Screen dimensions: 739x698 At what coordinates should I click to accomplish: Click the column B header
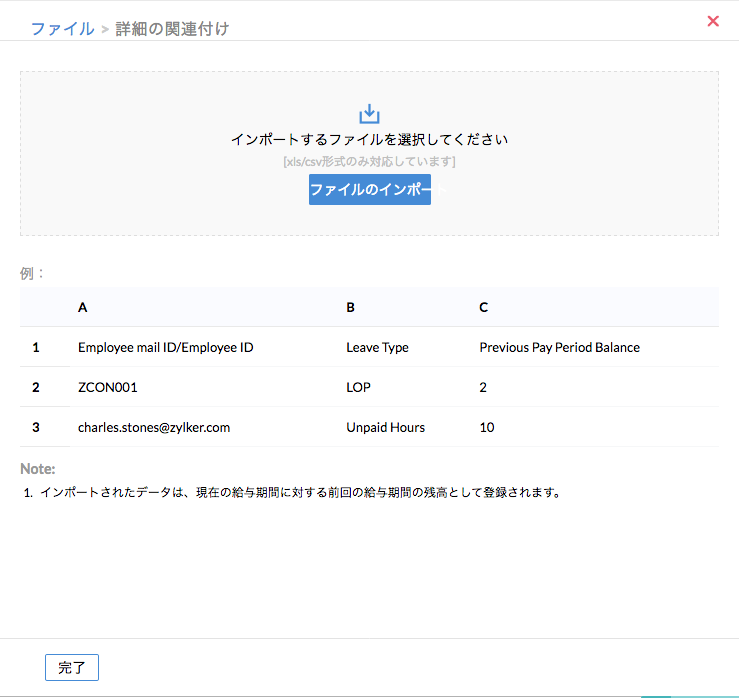pyautogui.click(x=350, y=307)
